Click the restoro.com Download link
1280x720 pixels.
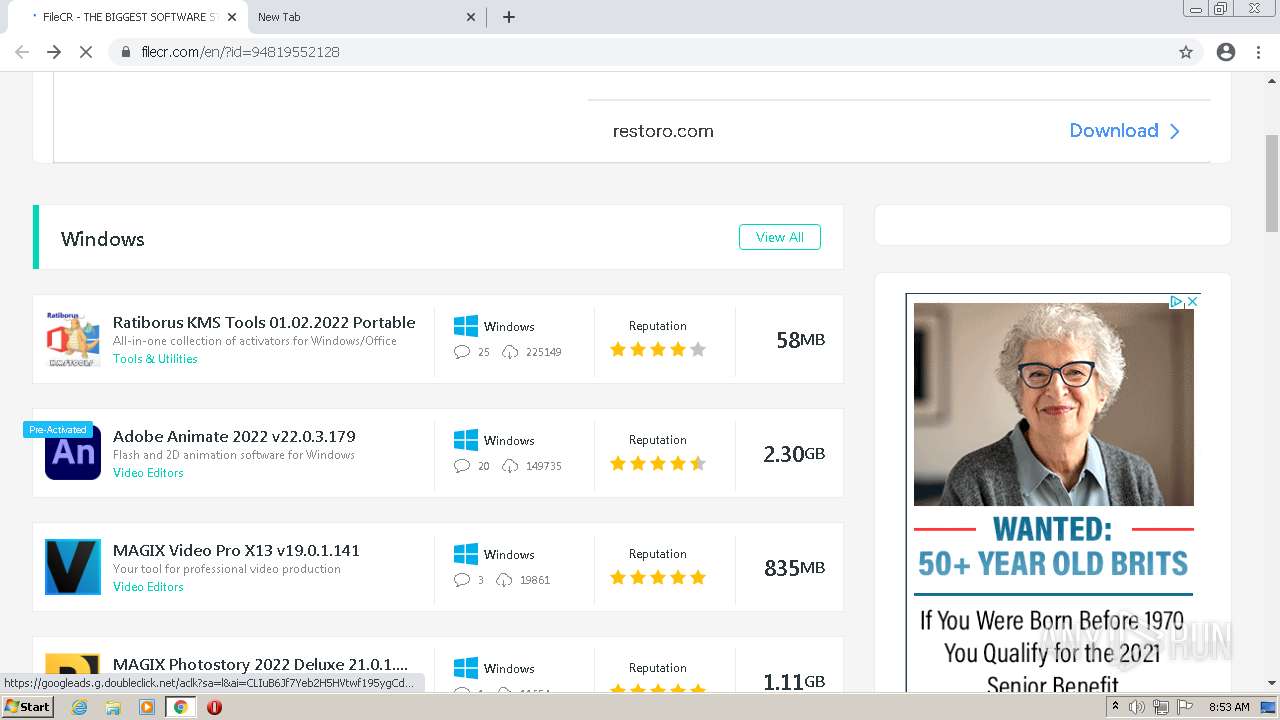(x=1113, y=131)
